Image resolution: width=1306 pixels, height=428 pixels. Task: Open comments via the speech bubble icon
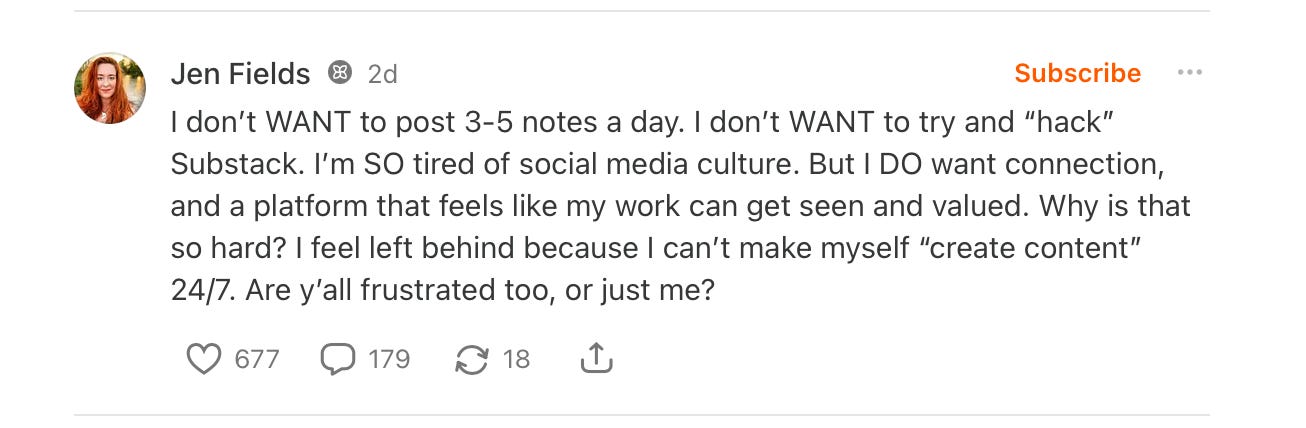337,359
